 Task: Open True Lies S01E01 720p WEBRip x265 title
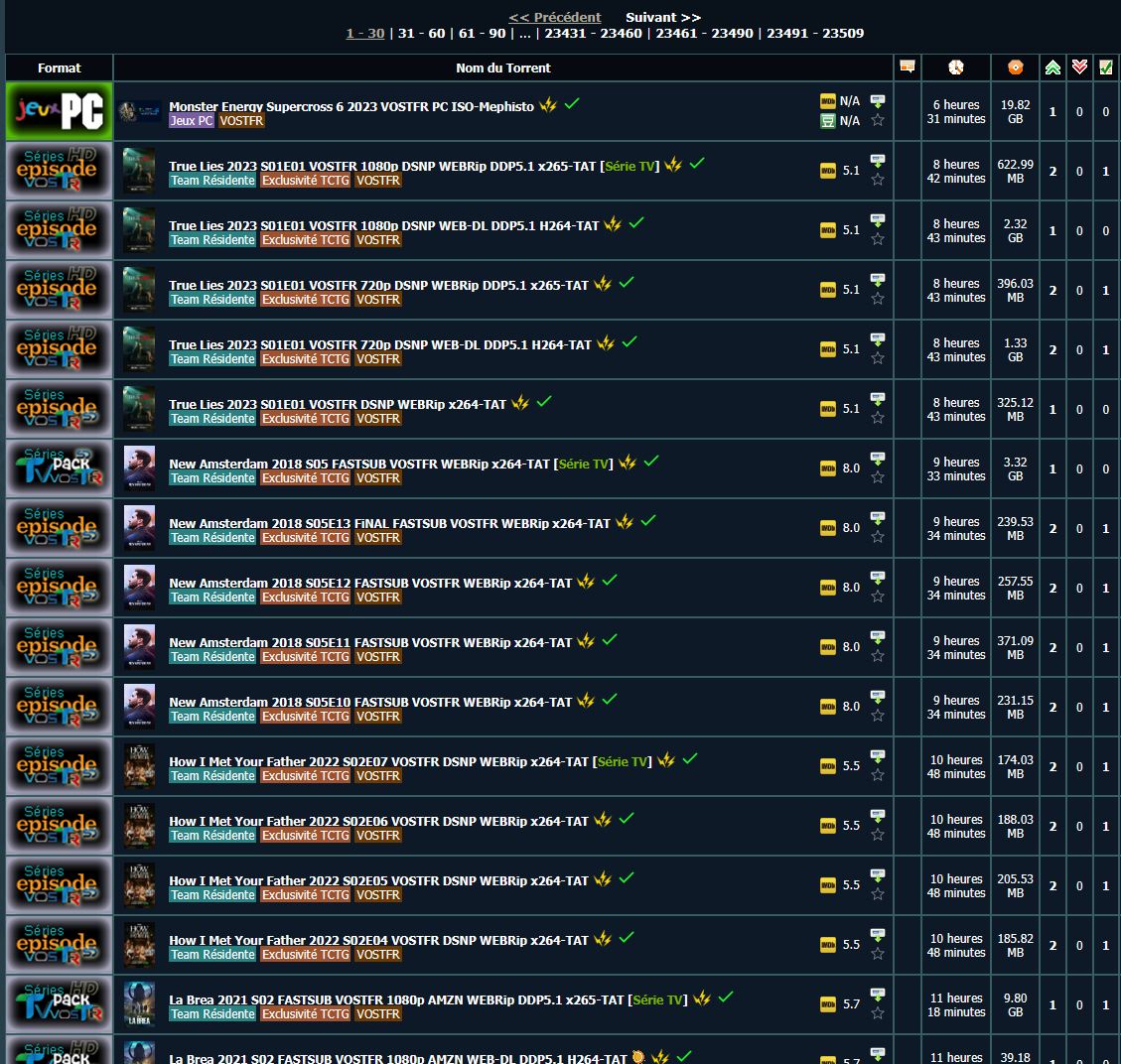pyautogui.click(x=378, y=285)
